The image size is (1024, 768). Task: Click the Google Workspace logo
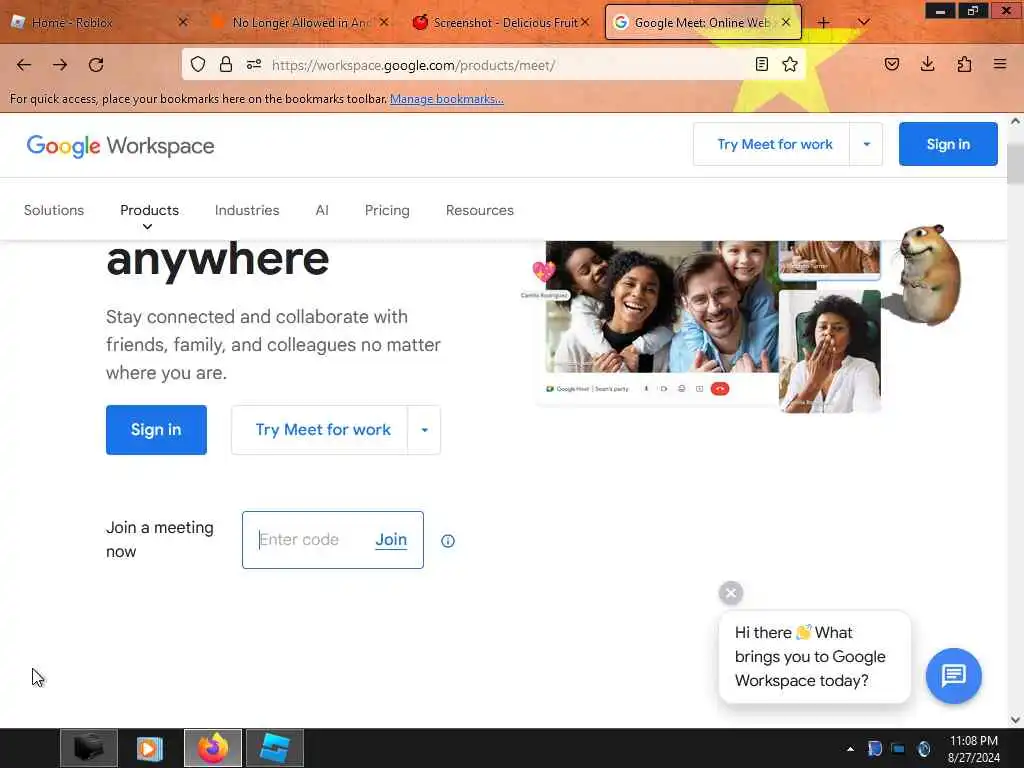point(120,146)
